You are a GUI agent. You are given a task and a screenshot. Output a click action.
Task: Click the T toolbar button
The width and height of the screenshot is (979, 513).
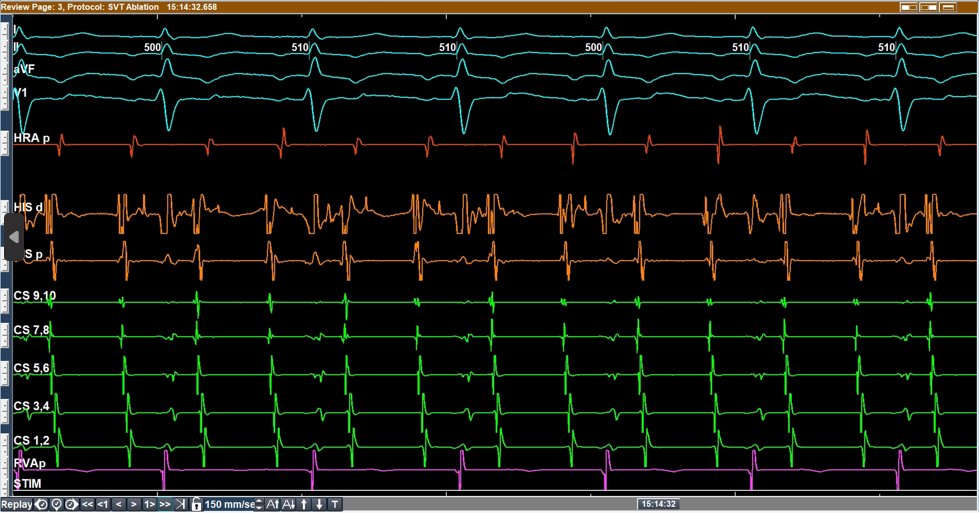pos(335,504)
